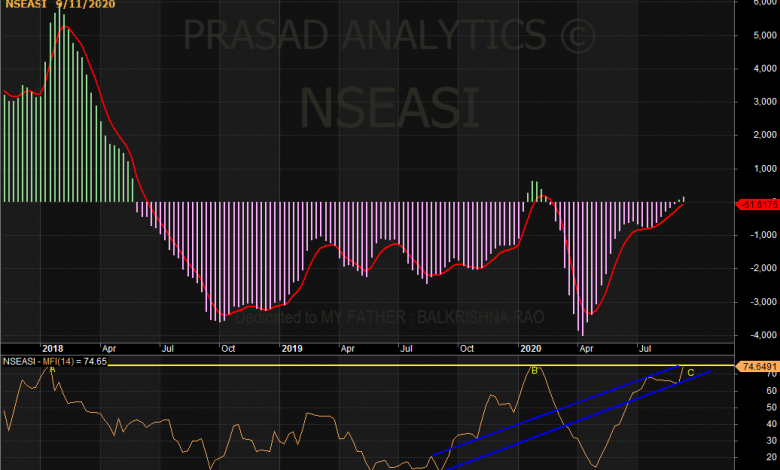
Task: Click the small green bars at early 2020
Action: click(534, 192)
